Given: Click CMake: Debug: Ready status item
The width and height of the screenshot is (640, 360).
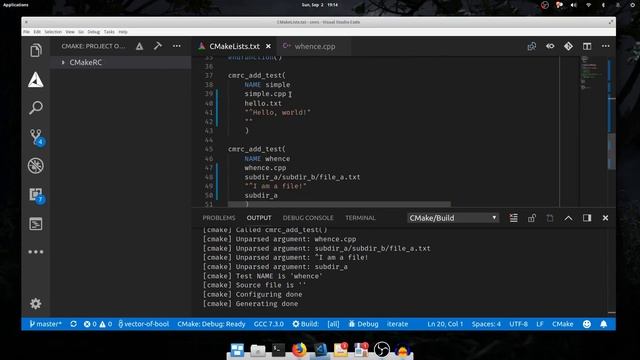Looking at the screenshot, I should 211,324.
